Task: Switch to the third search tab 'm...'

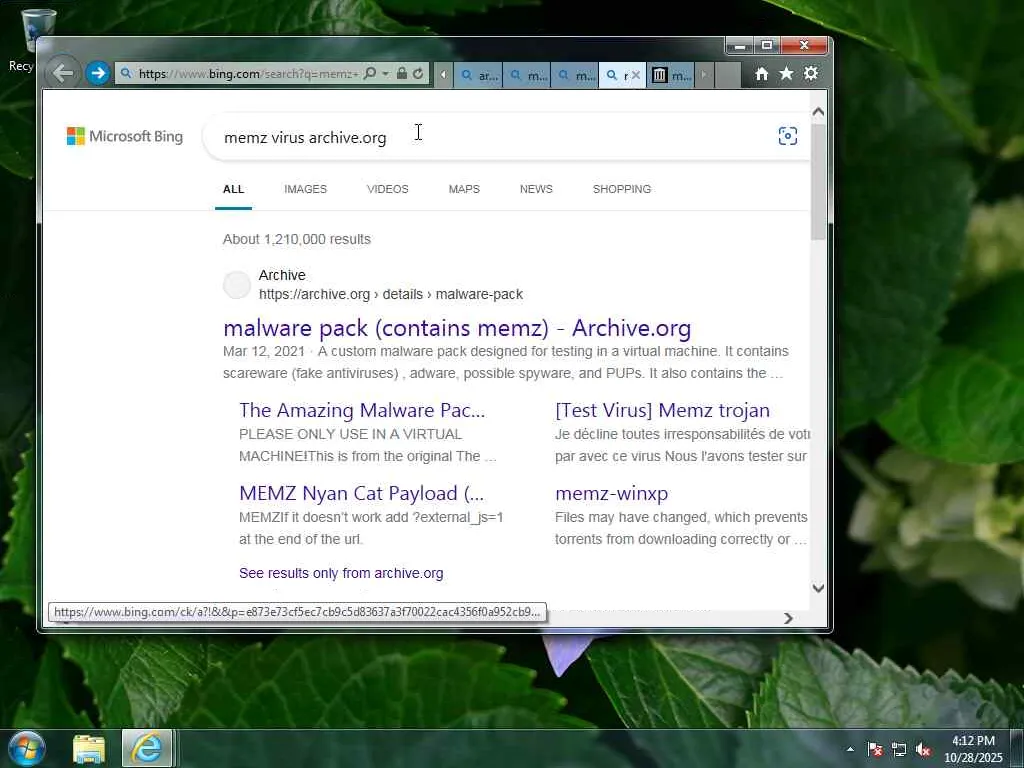Action: point(575,75)
